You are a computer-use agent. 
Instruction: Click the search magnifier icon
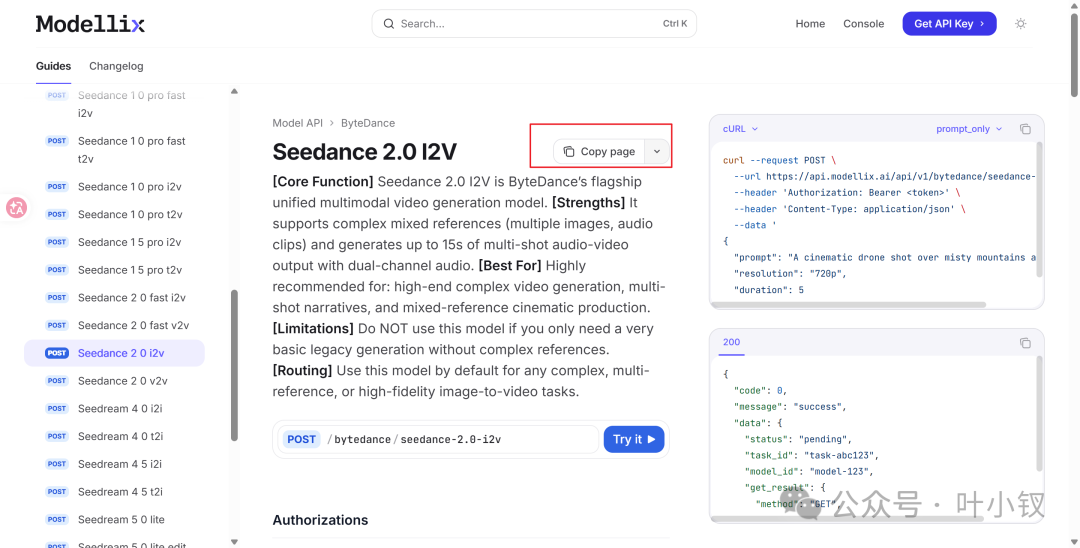(x=389, y=23)
